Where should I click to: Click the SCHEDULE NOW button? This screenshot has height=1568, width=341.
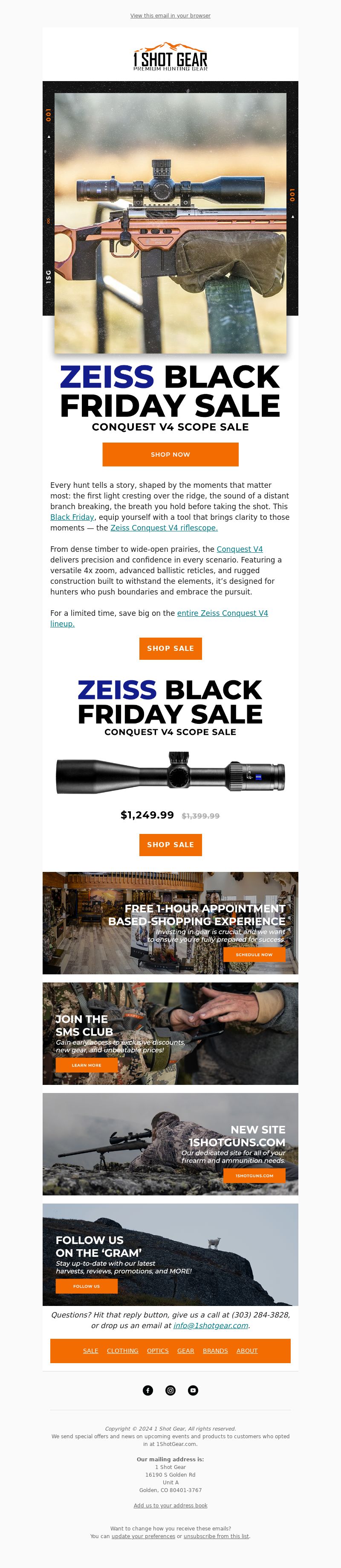(x=254, y=954)
